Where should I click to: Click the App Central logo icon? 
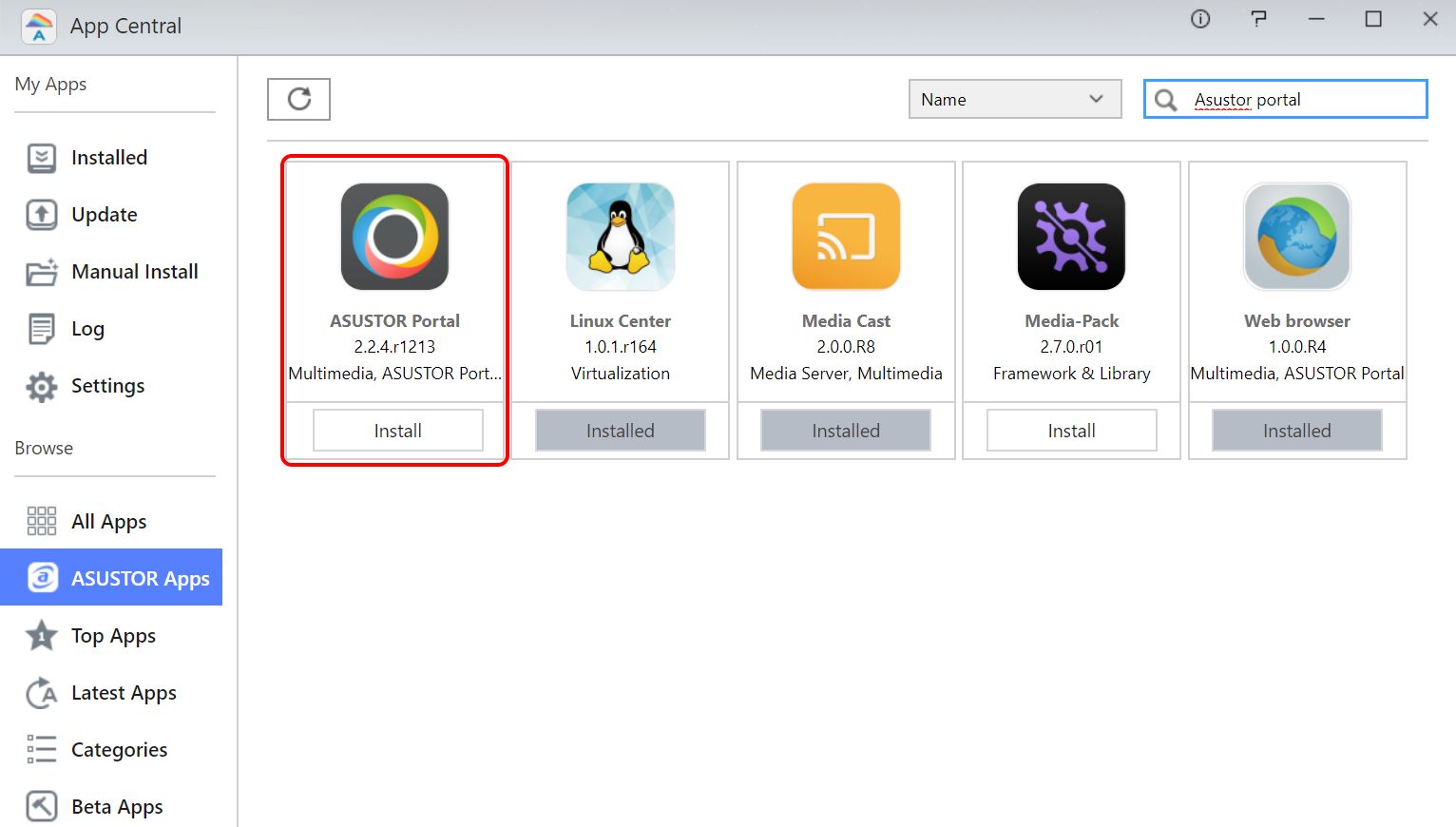pos(38,26)
